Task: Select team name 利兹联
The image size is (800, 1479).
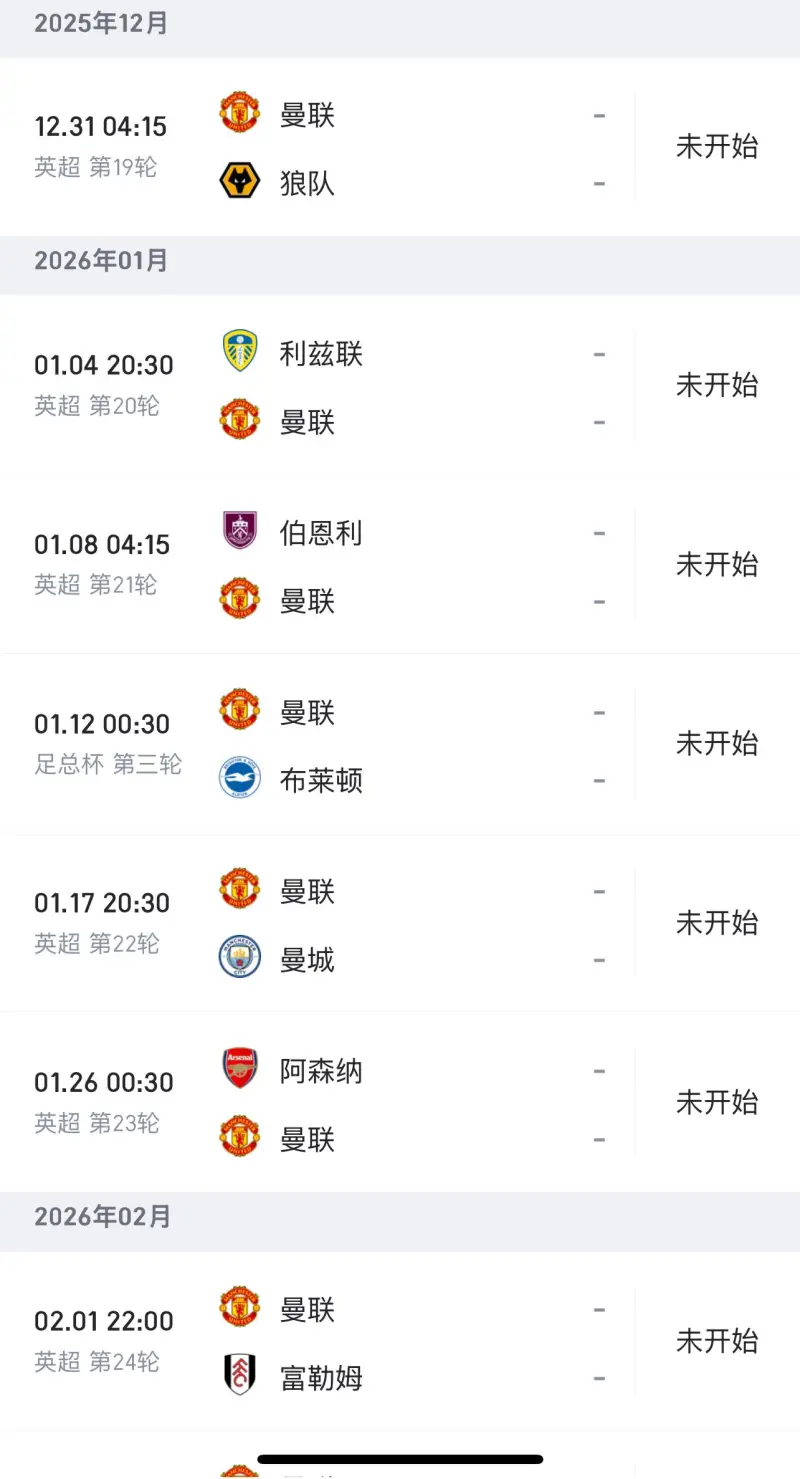Action: 321,353
